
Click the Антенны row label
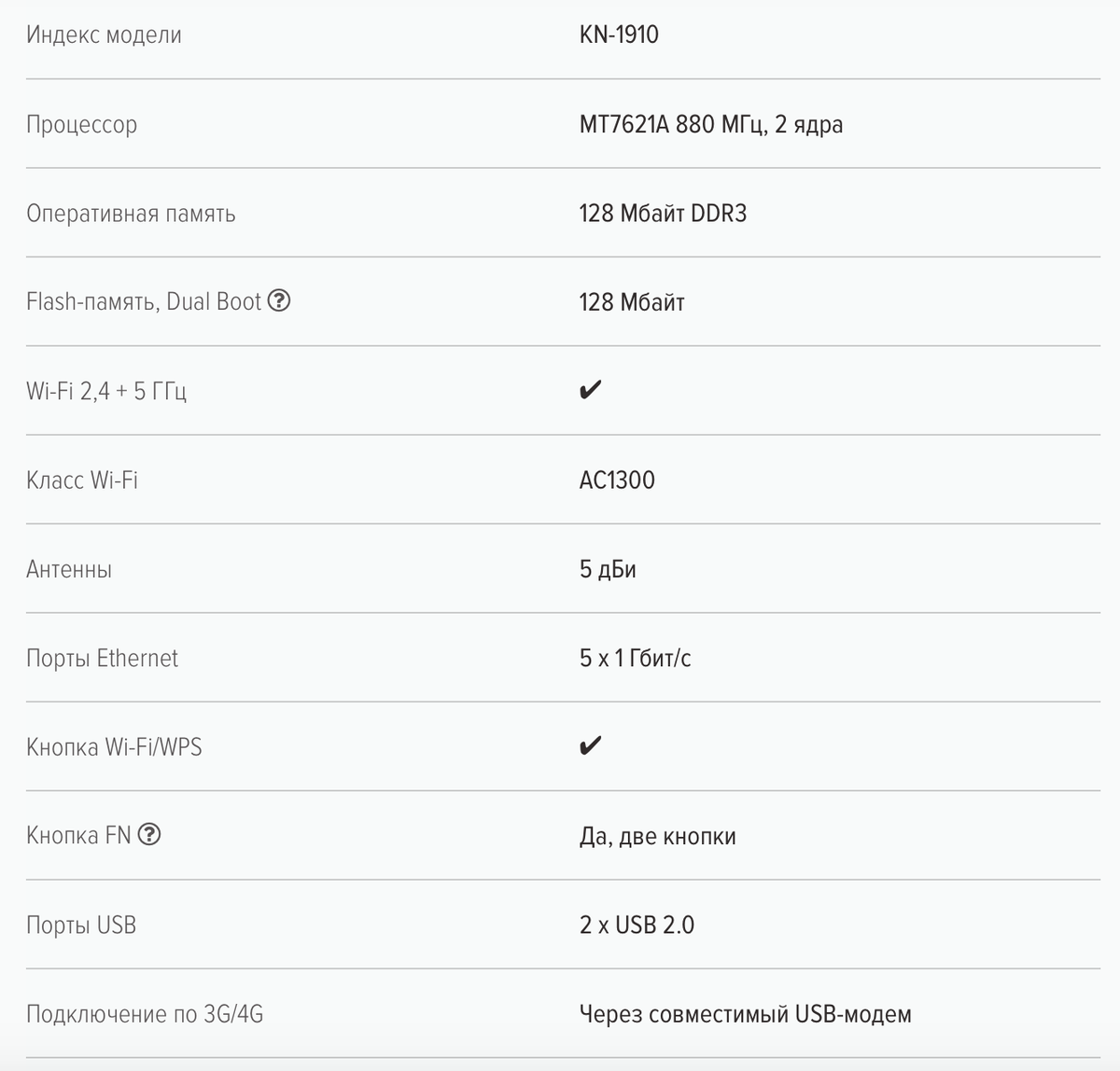[69, 569]
